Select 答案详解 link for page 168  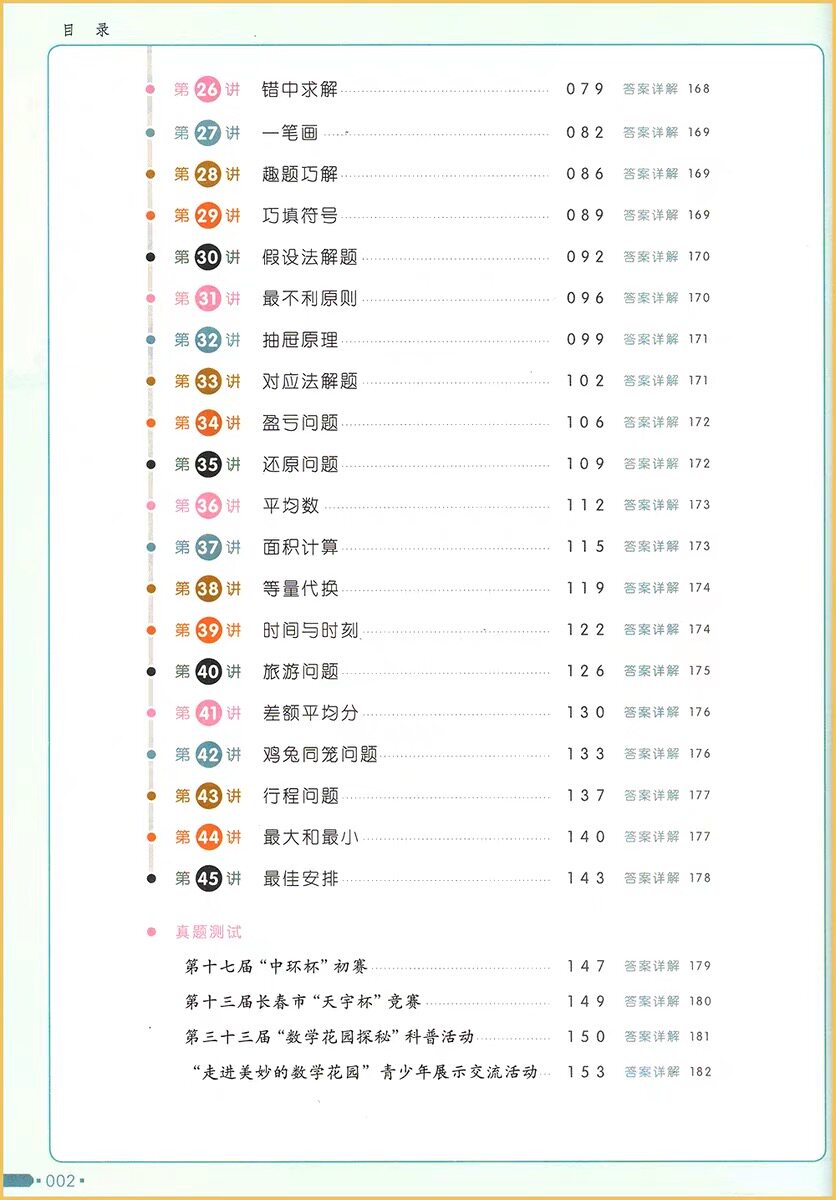click(651, 89)
